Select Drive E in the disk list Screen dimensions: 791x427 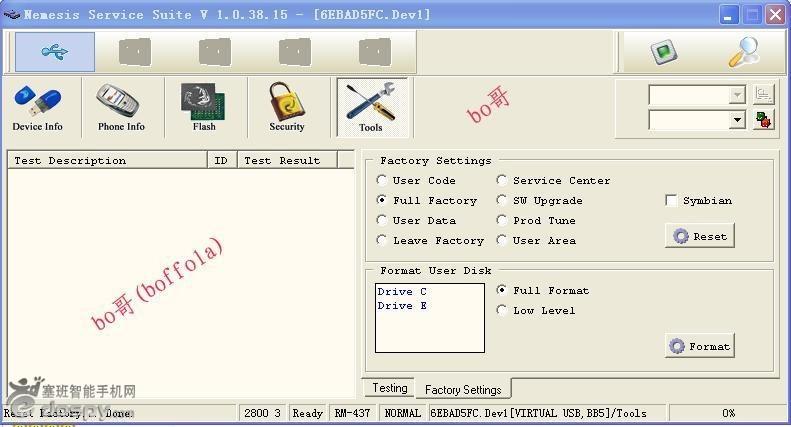click(x=402, y=306)
